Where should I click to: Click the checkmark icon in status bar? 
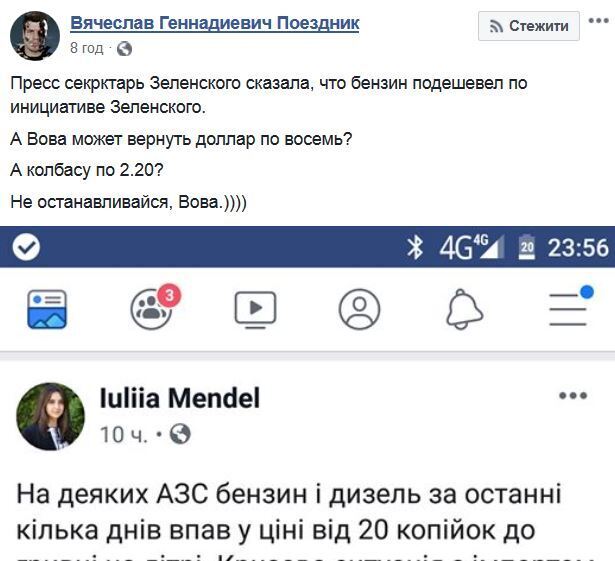[26, 247]
